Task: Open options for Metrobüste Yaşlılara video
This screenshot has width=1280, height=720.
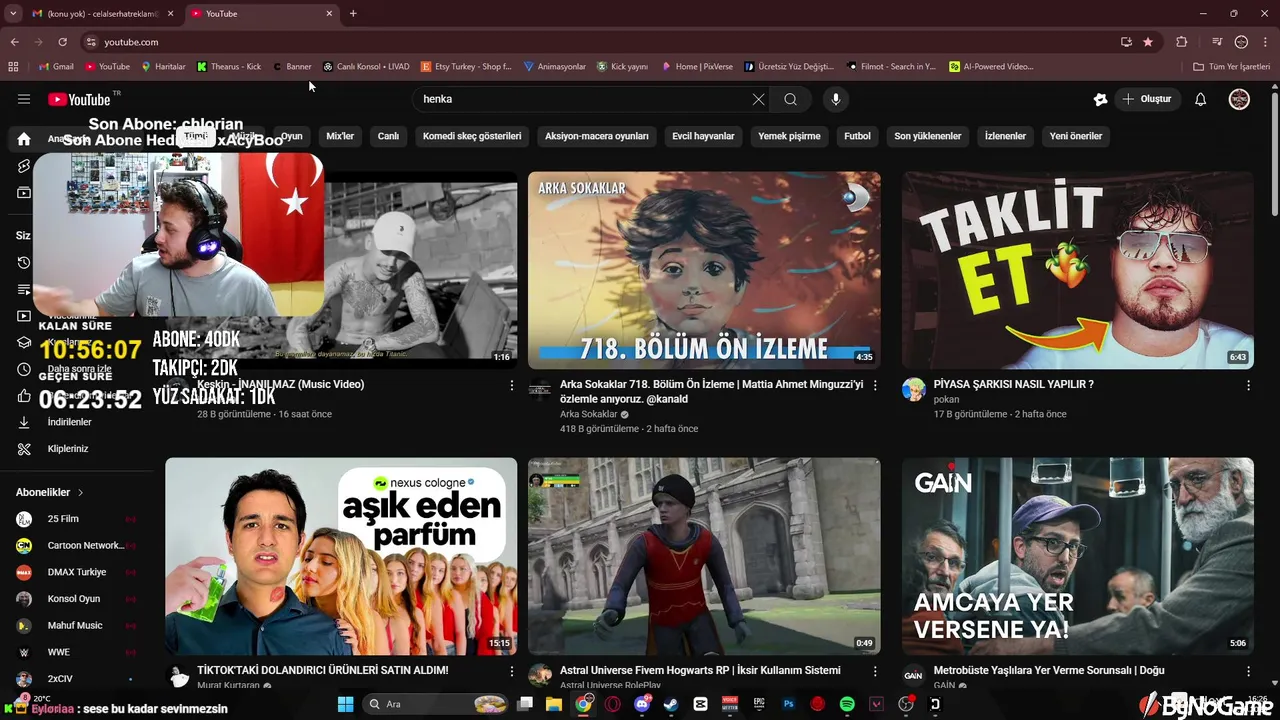Action: (x=1248, y=671)
